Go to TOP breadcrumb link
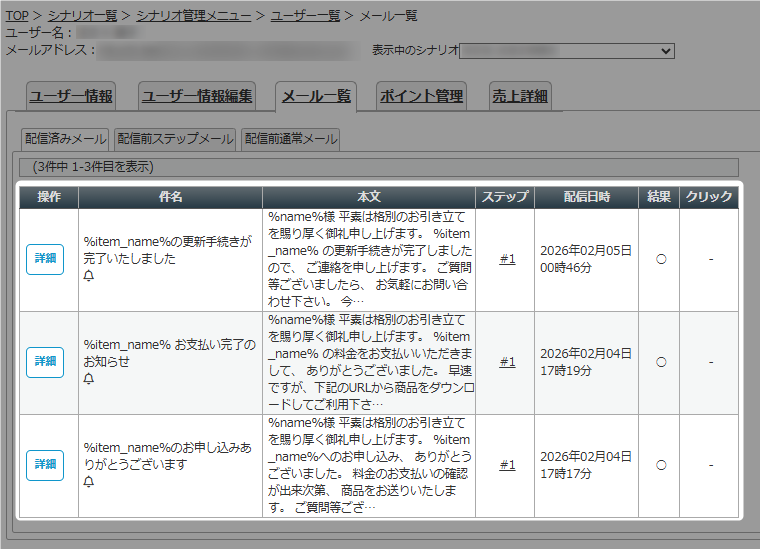The image size is (760, 549). point(17,16)
